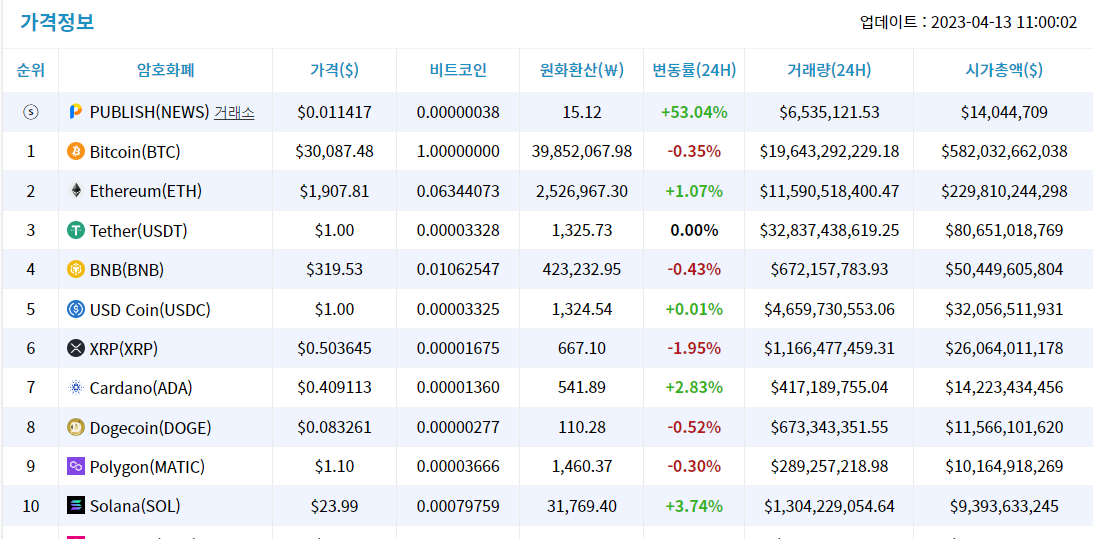This screenshot has width=1093, height=539.
Task: Sort by the 시가총액($) column header
Action: pos(1004,70)
